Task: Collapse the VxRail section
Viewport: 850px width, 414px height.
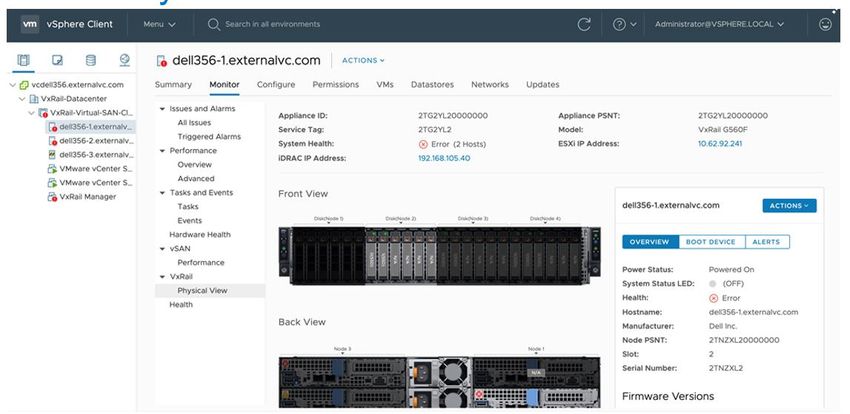Action: [162, 277]
